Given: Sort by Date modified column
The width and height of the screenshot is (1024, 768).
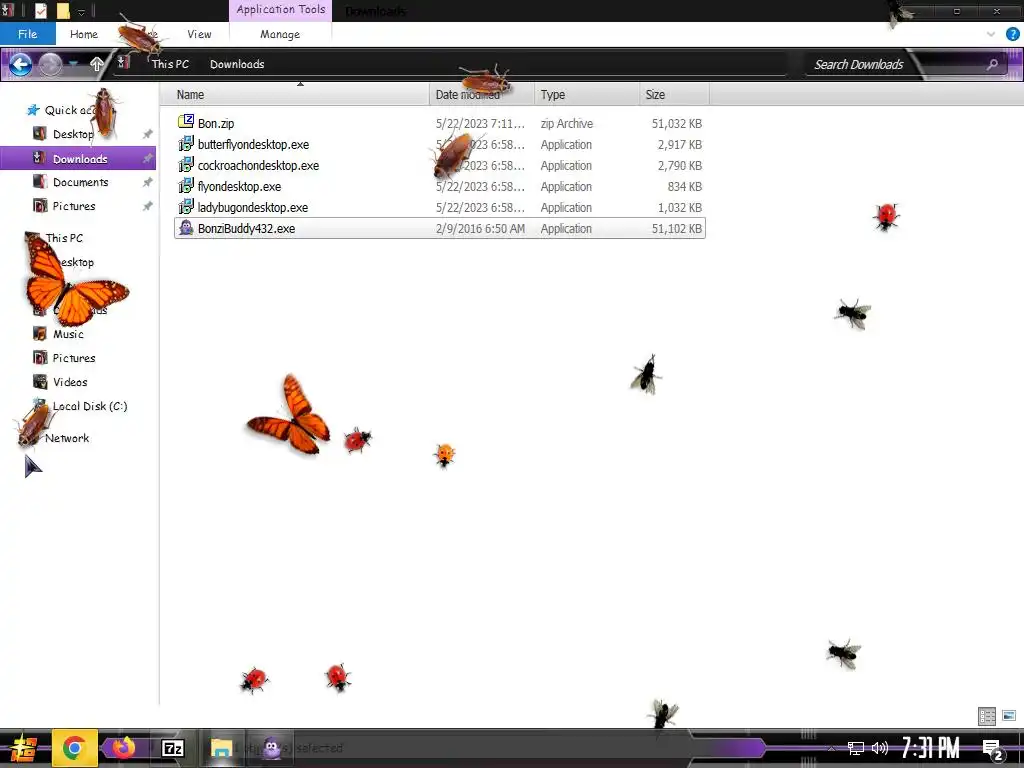Looking at the screenshot, I should click(482, 95).
